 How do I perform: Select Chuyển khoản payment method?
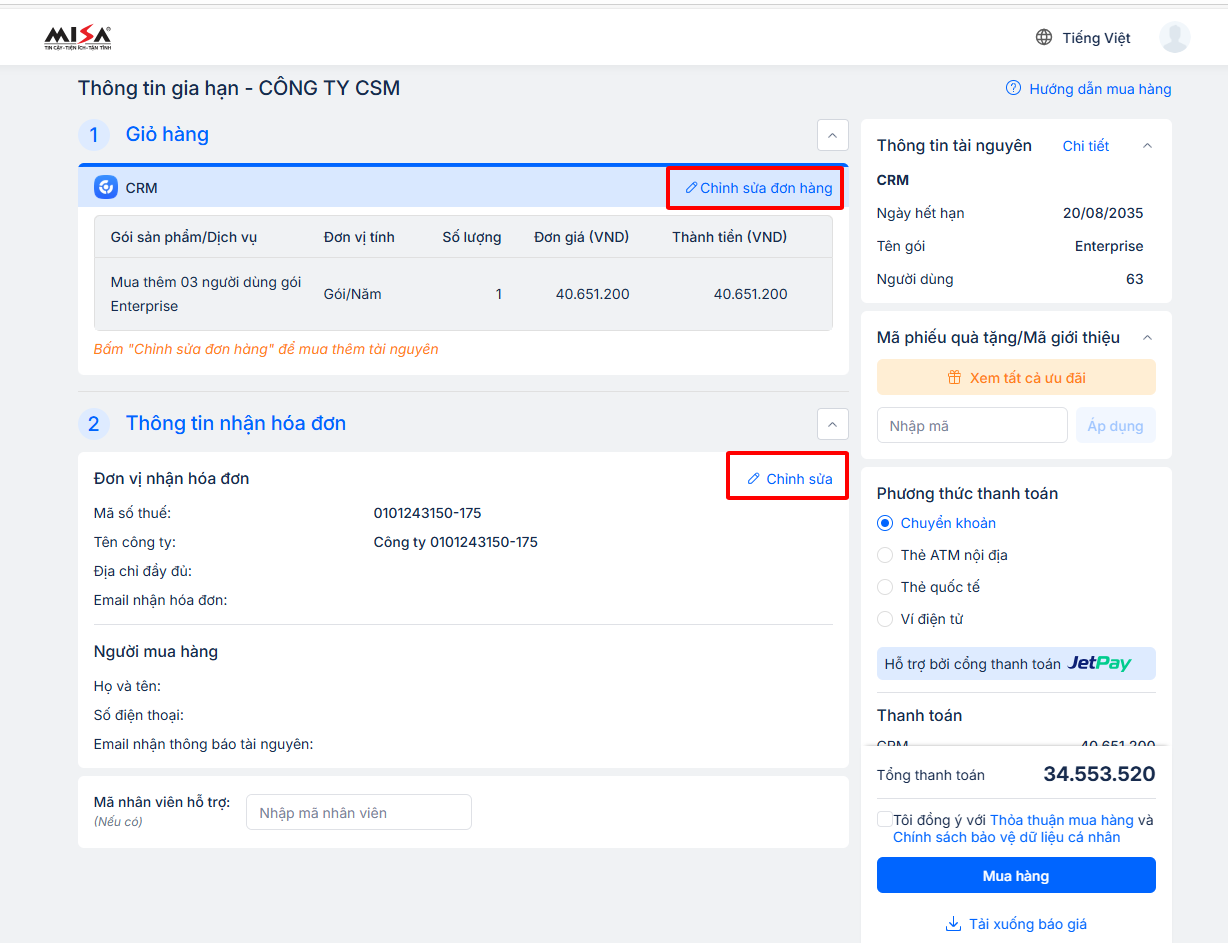(885, 523)
